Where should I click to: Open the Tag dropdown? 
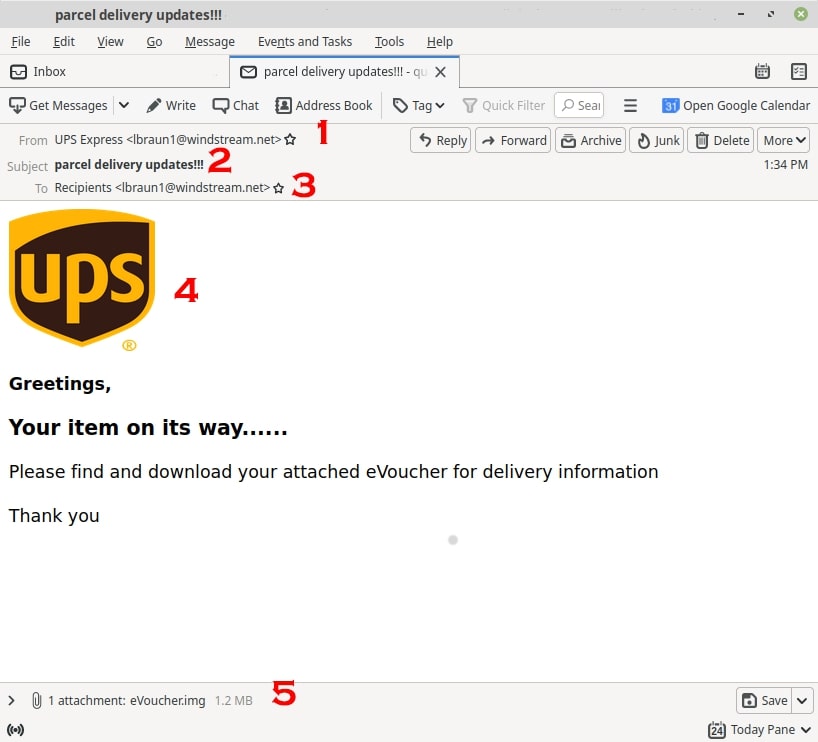coord(418,105)
